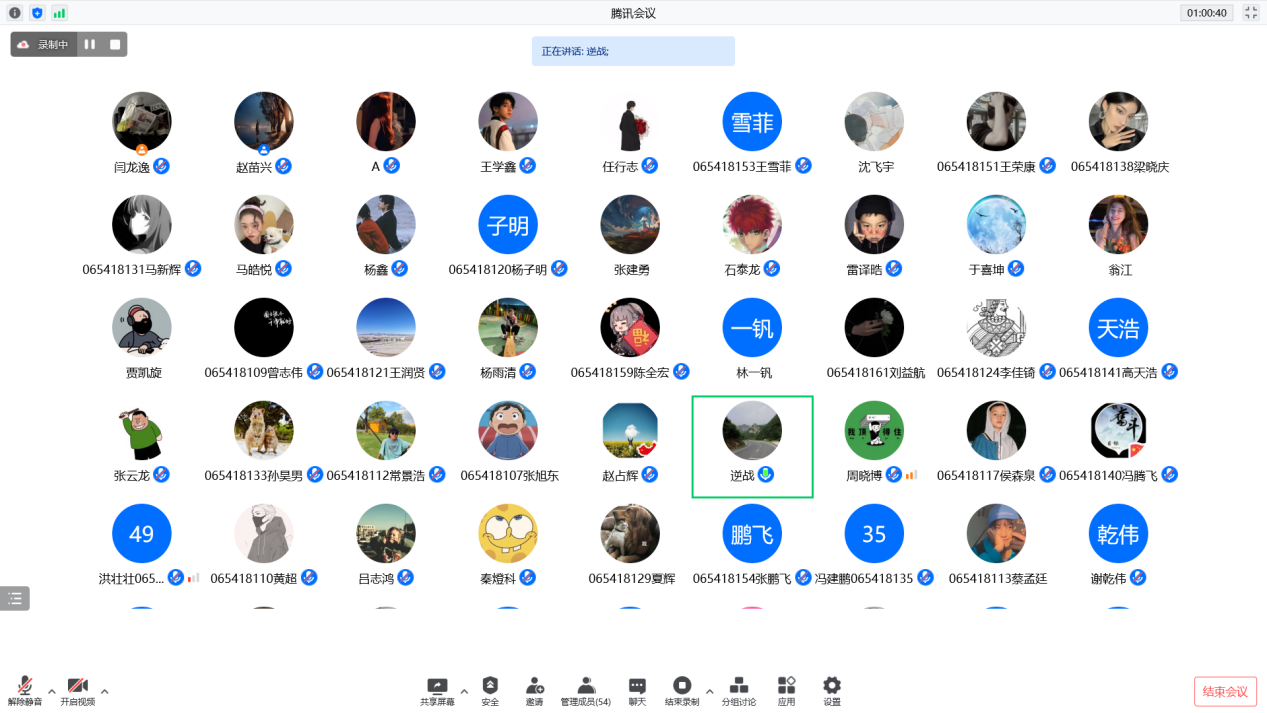Image resolution: width=1267 pixels, height=713 pixels.
Task: Open the 管理成员(54) member list
Action: 585,690
